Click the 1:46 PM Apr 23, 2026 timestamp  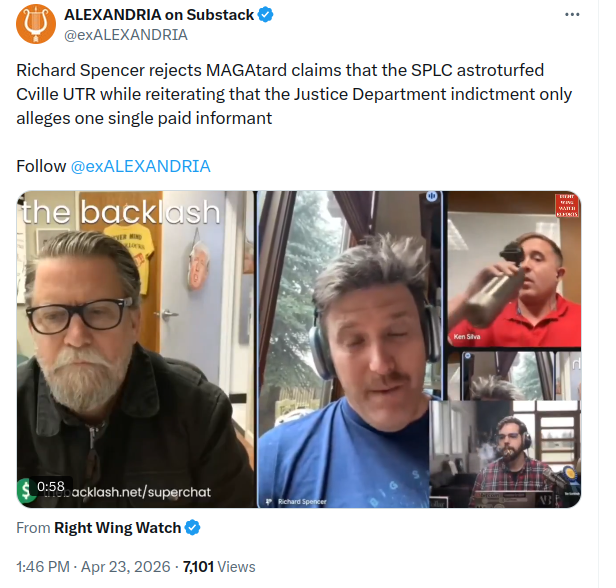click(94, 567)
